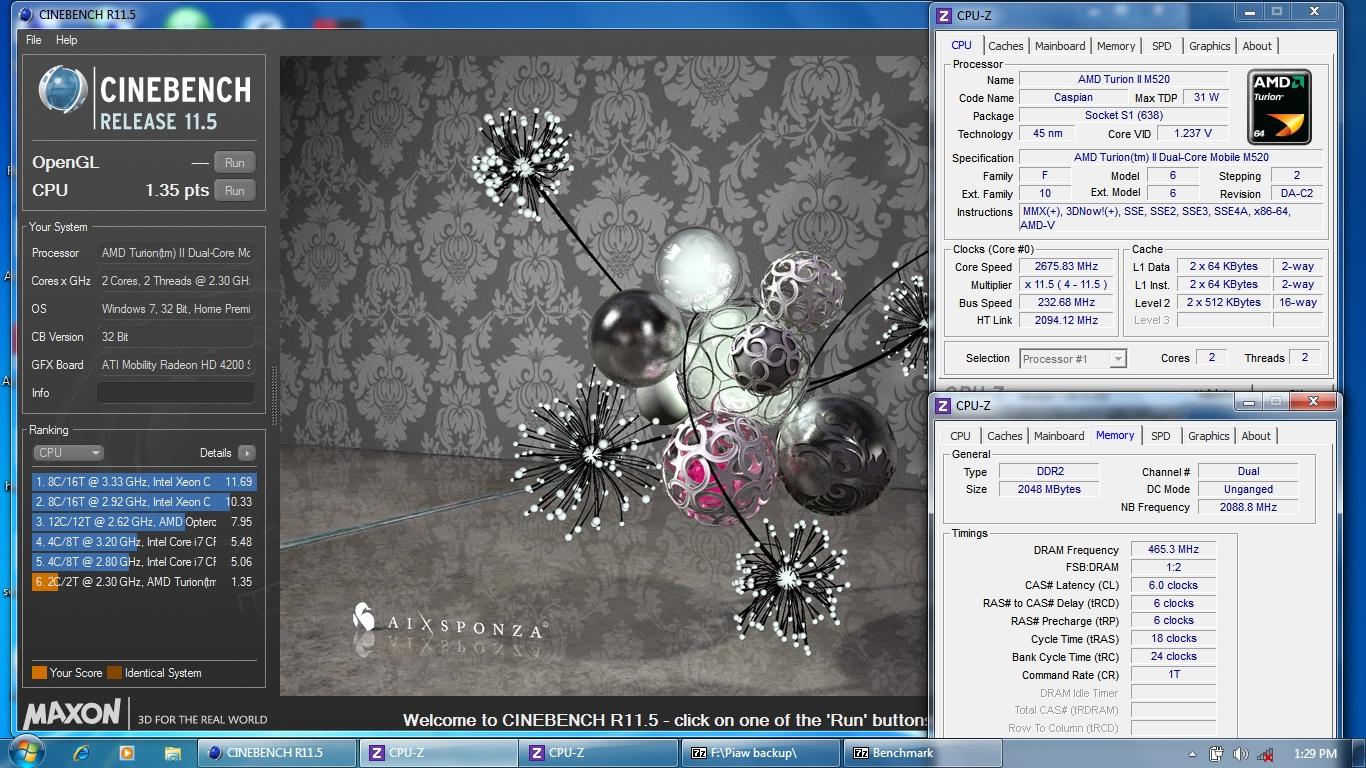1366x768 pixels.
Task: Select ranking entry 5 Core i7 2.80 GHz
Action: coord(144,562)
